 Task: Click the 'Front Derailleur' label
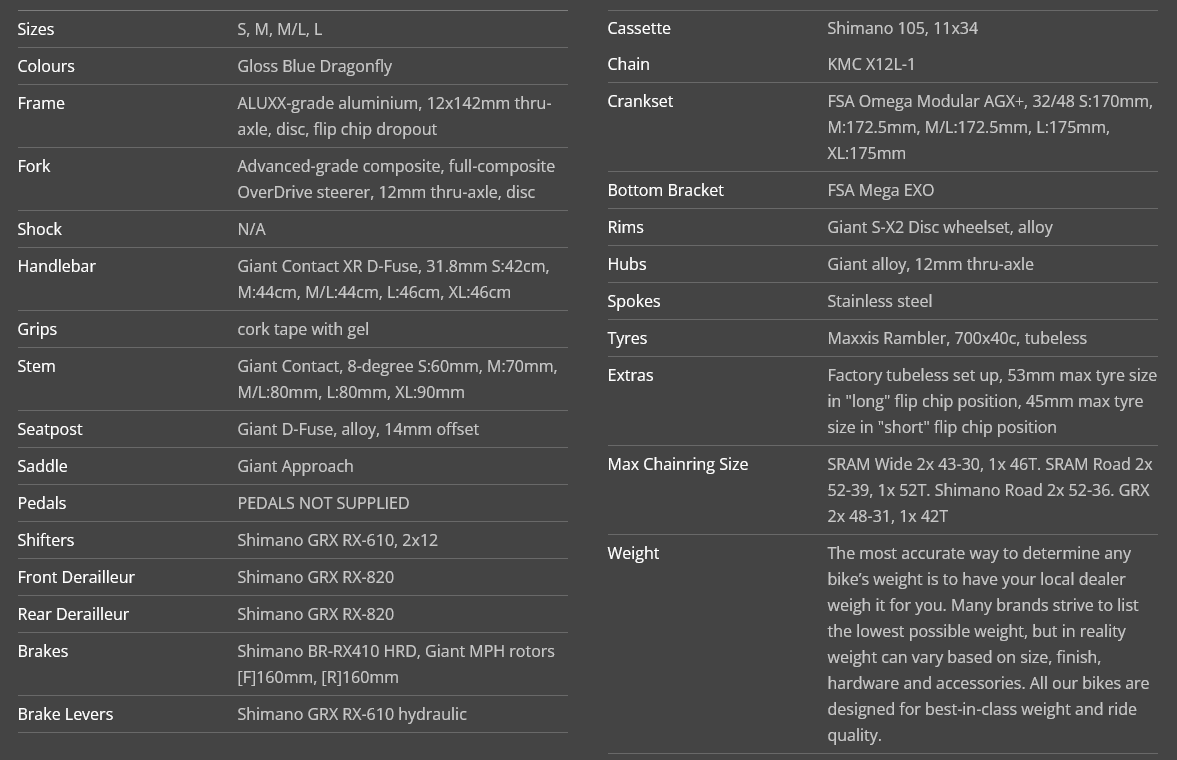[x=77, y=577]
